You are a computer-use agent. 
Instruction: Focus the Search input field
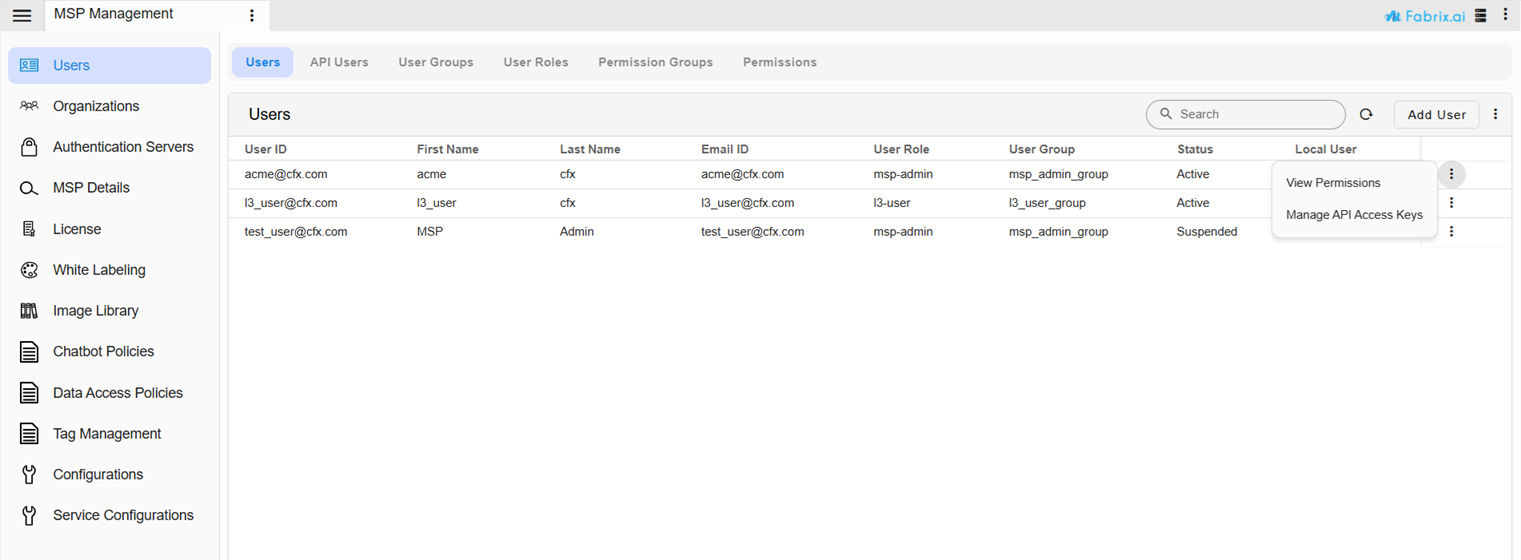1246,114
